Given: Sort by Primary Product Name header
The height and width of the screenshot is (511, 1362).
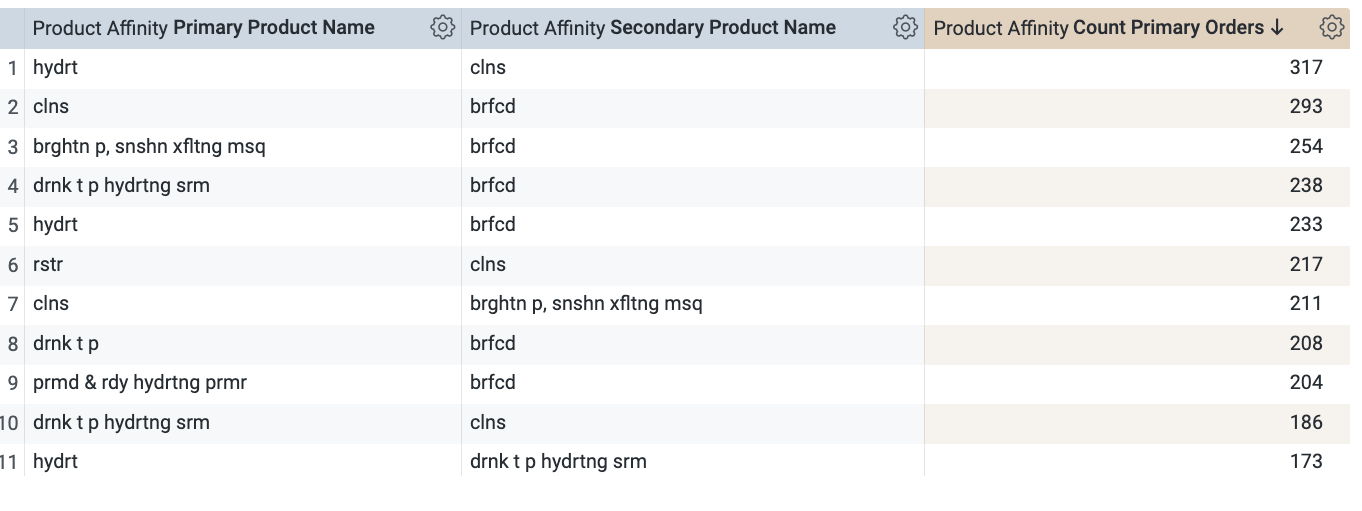Looking at the screenshot, I should [204, 28].
